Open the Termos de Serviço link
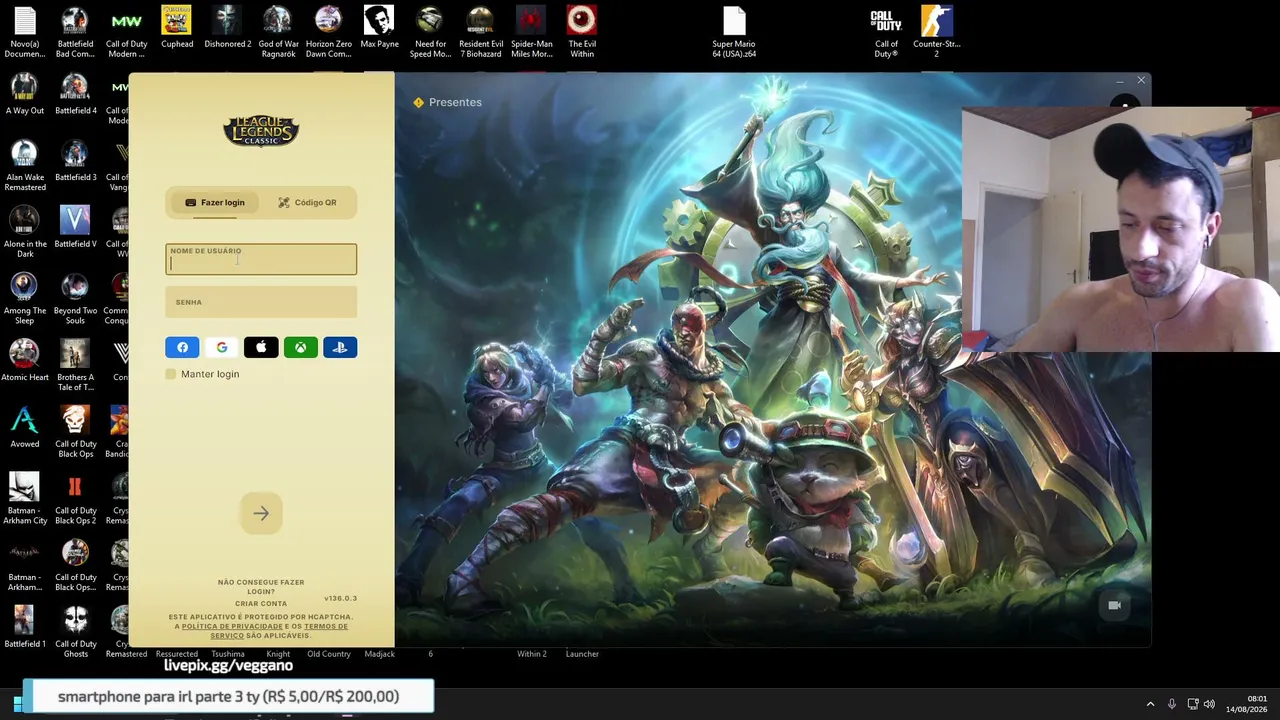 279,631
